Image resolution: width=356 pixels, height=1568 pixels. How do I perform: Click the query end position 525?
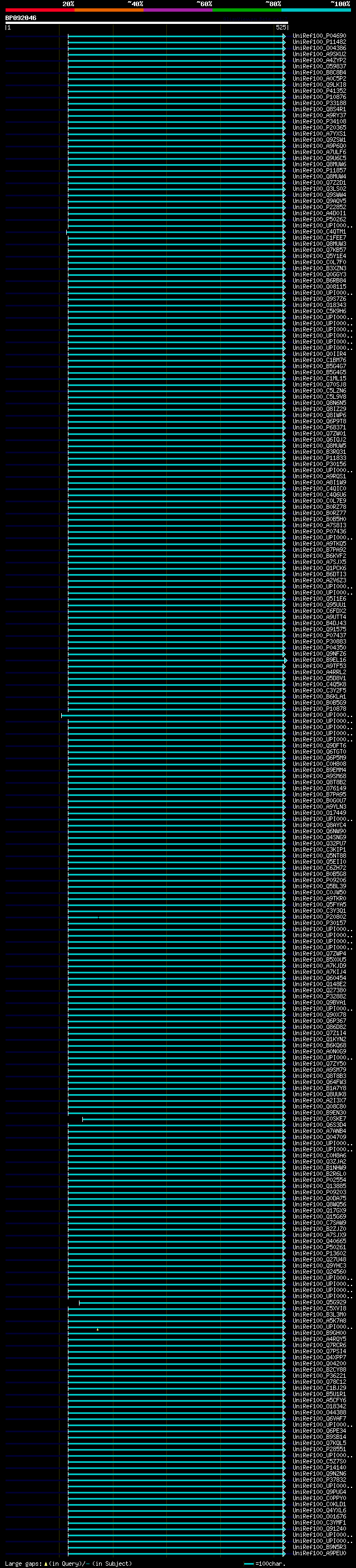(x=280, y=27)
